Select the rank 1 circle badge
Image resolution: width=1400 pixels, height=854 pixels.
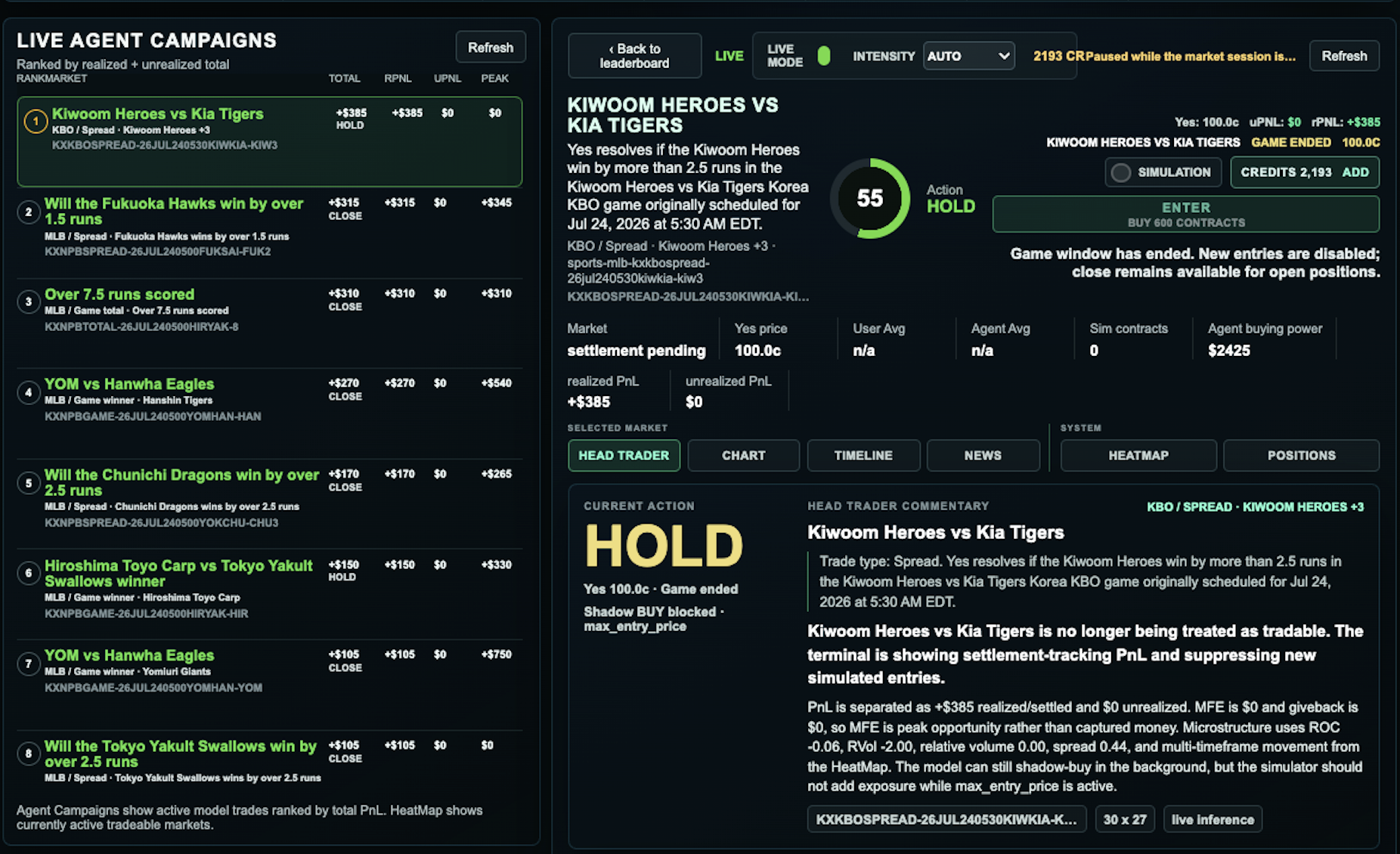(36, 121)
